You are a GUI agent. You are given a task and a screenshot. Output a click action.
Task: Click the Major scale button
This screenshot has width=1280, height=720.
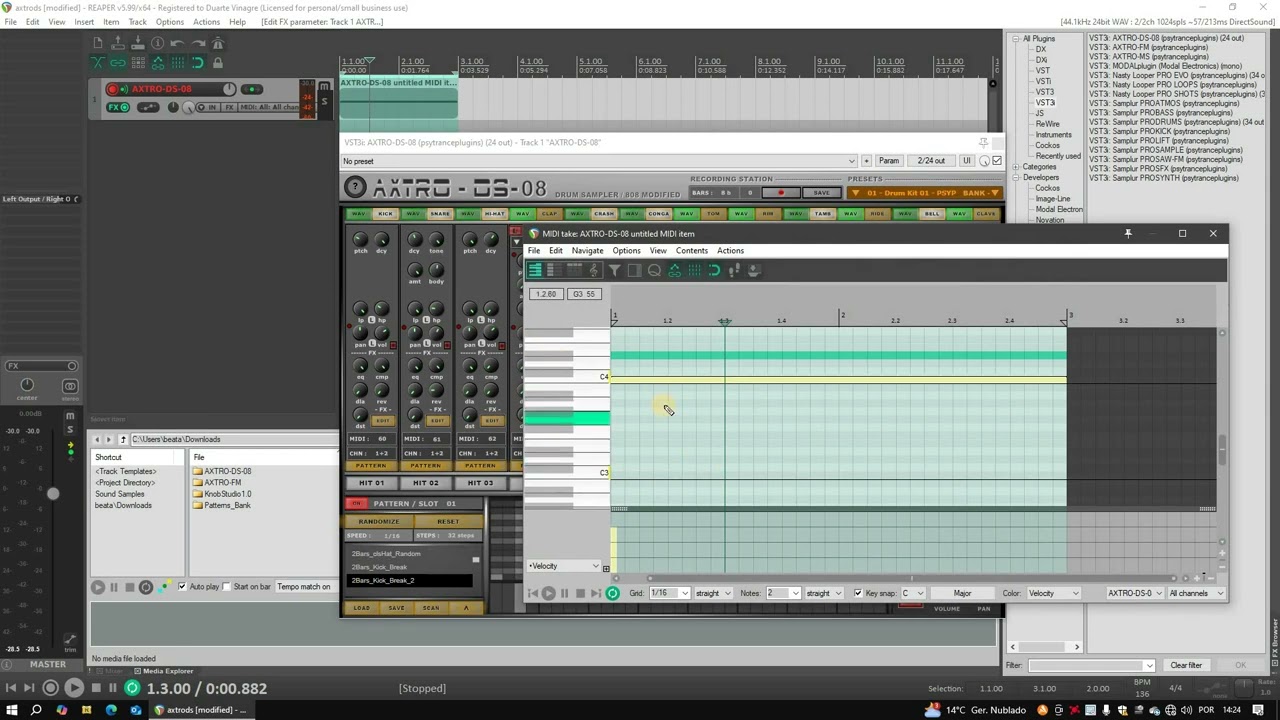point(962,593)
